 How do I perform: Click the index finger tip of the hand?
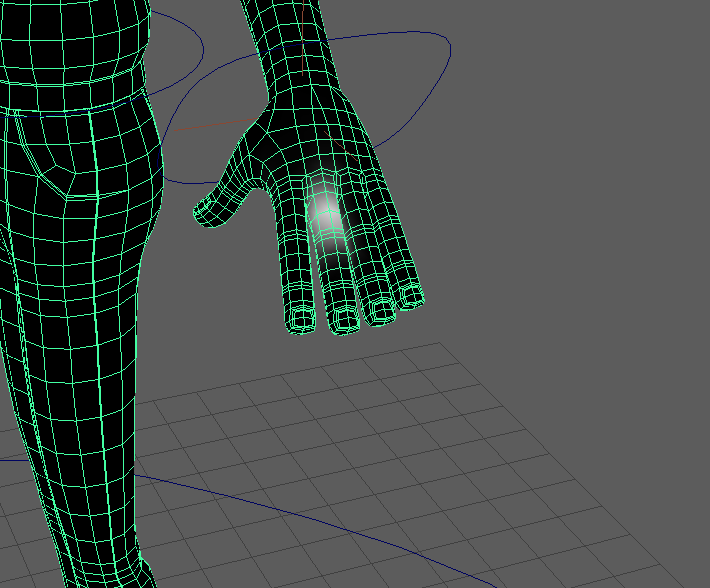(x=300, y=320)
